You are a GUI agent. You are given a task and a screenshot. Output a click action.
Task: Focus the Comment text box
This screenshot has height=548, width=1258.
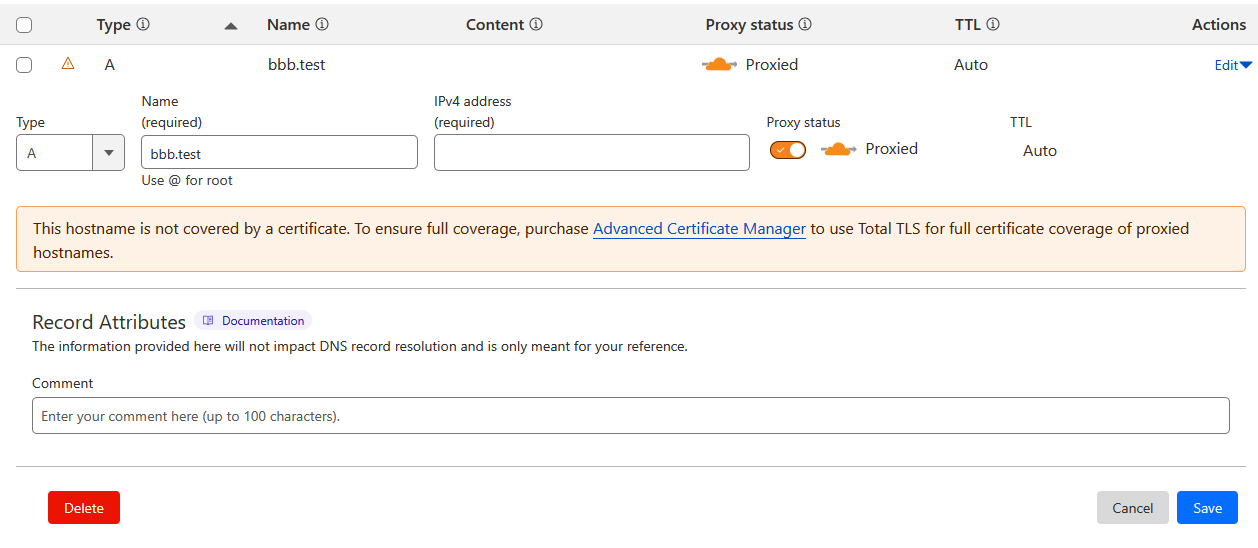point(630,416)
